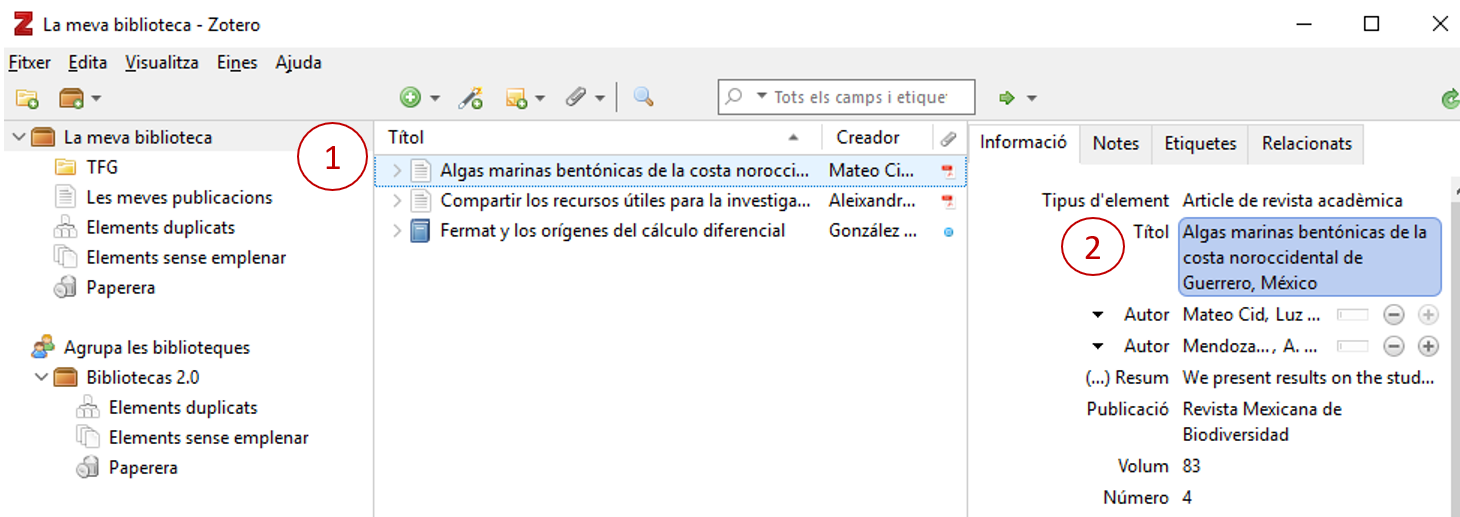Open the Visualitza menu
1460x517 pixels.
pos(162,62)
